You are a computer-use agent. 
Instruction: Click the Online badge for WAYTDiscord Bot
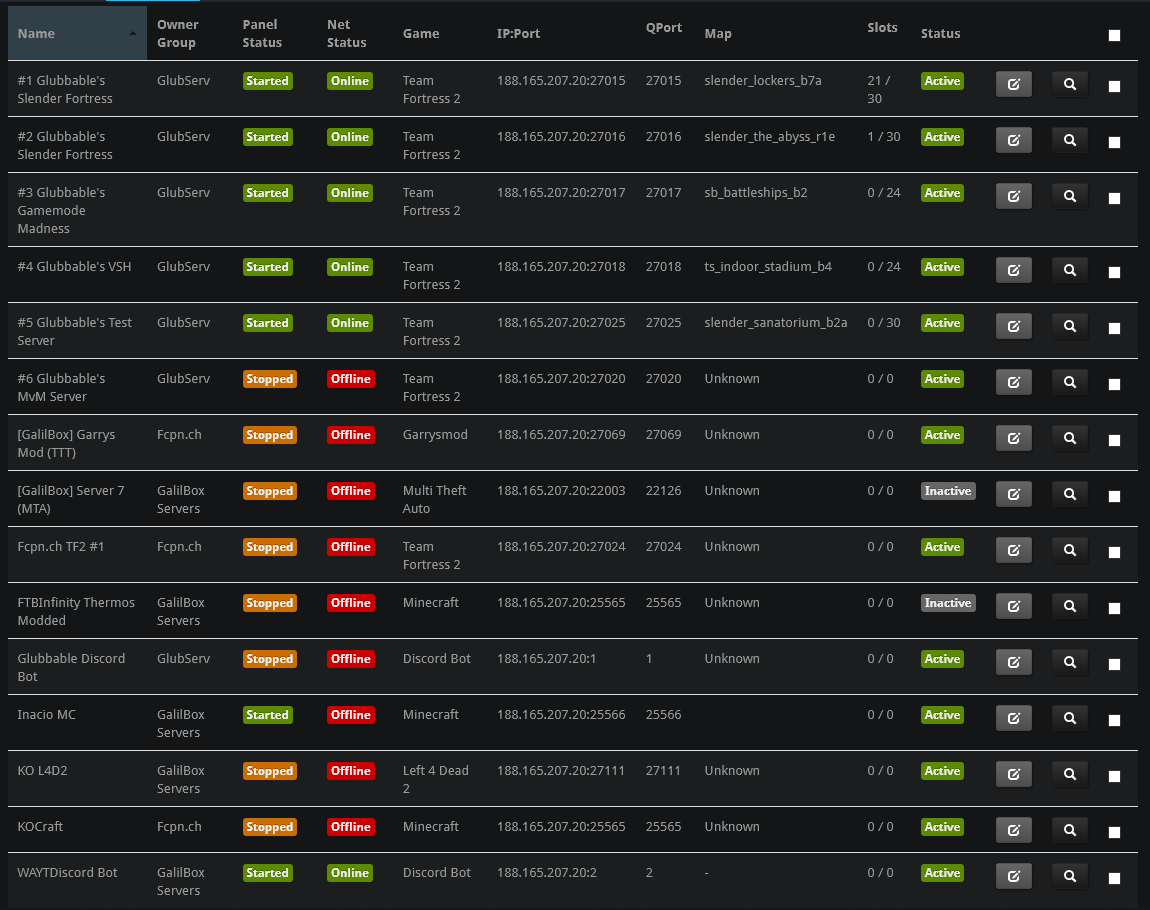tap(349, 873)
